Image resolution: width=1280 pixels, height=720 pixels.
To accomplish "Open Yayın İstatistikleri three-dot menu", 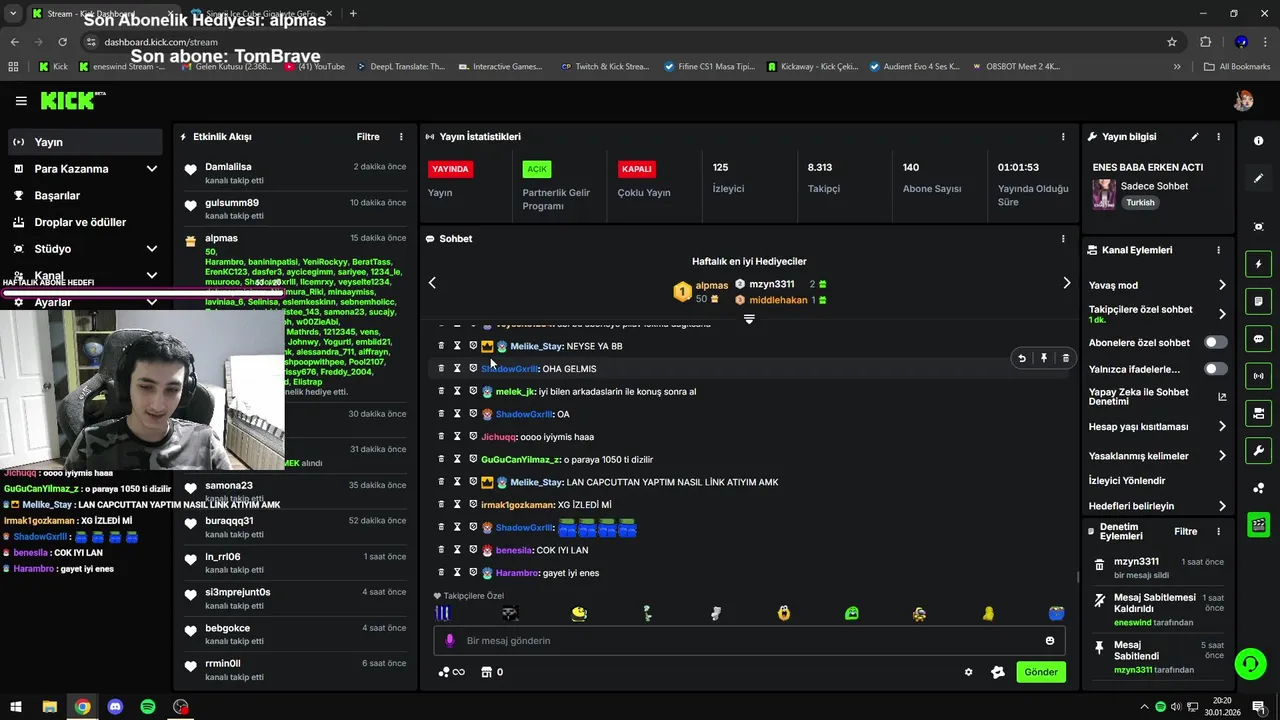I will 1063,137.
